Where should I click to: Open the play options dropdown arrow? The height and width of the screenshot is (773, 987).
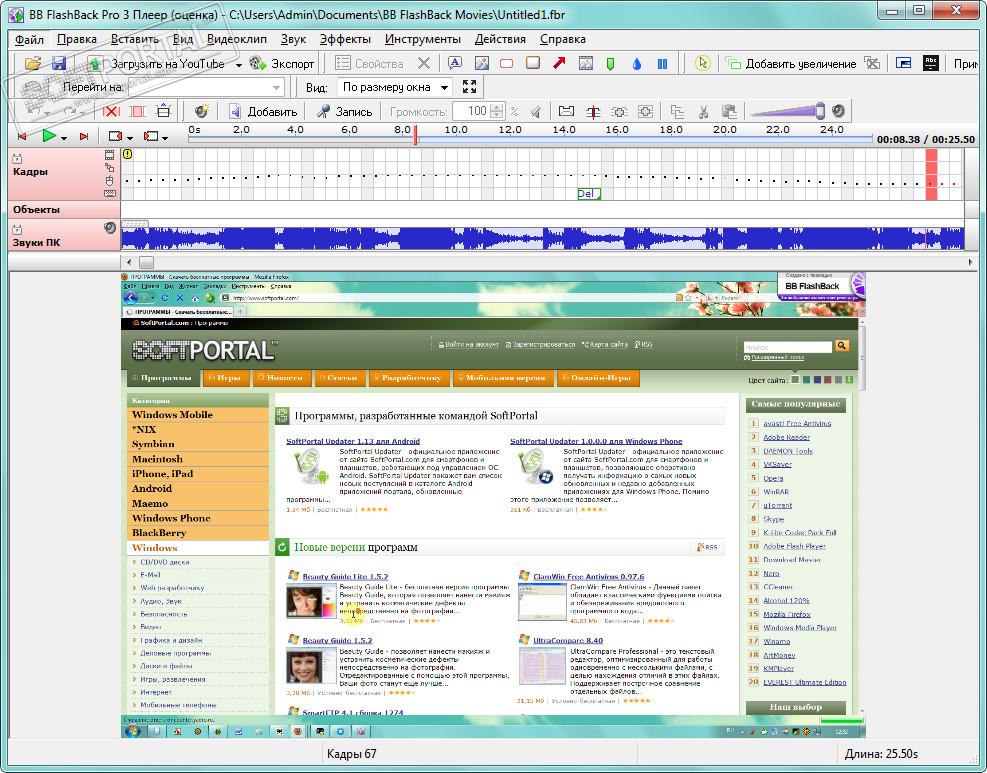[64, 137]
